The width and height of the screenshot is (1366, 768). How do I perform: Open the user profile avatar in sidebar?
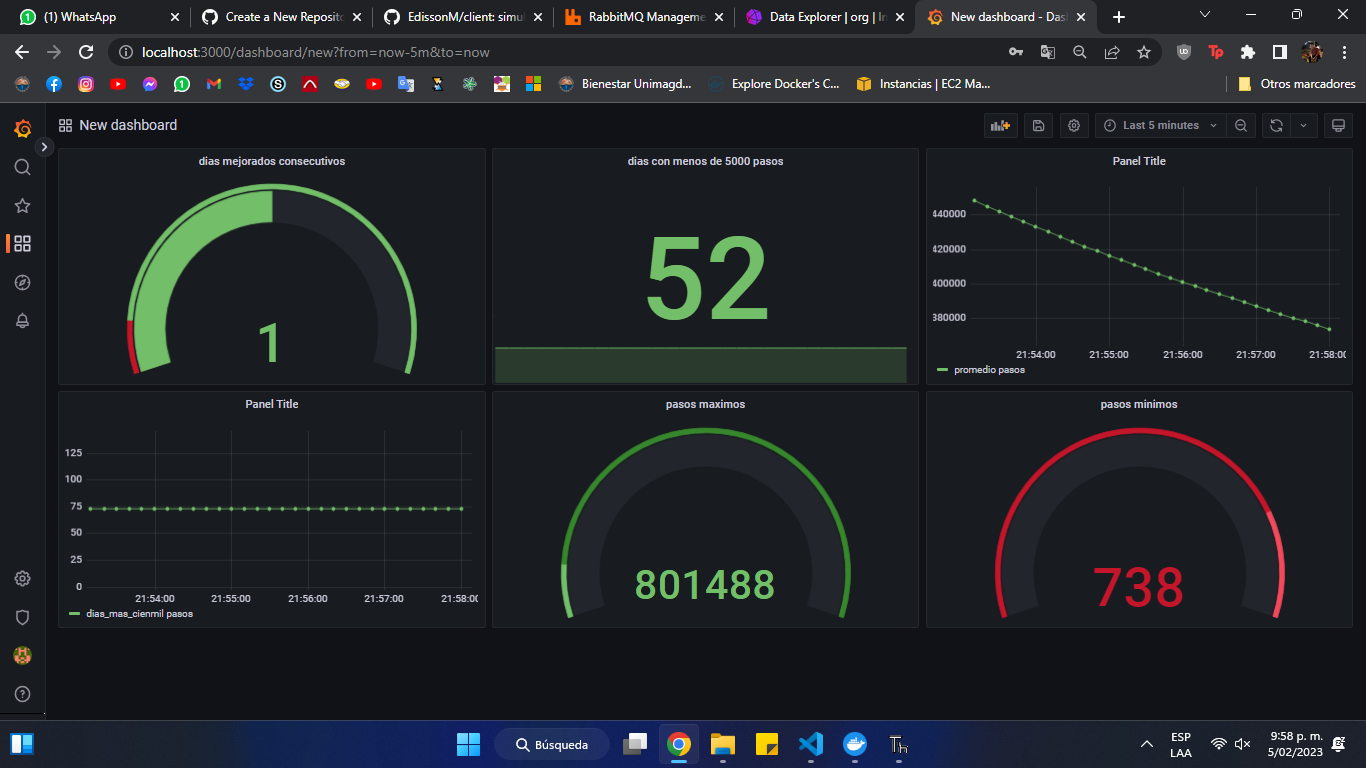[x=22, y=656]
